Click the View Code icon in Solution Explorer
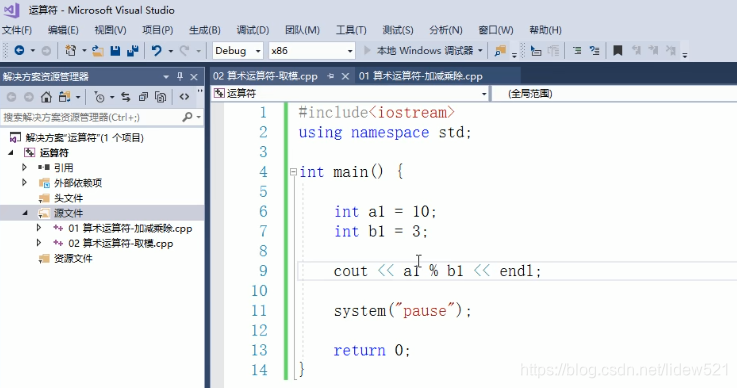 (x=184, y=97)
